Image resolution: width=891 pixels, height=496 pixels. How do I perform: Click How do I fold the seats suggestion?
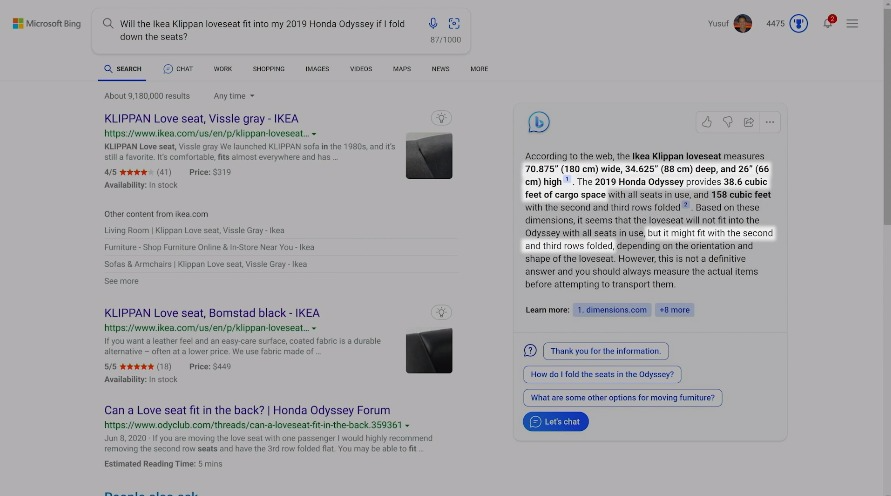pyautogui.click(x=602, y=374)
